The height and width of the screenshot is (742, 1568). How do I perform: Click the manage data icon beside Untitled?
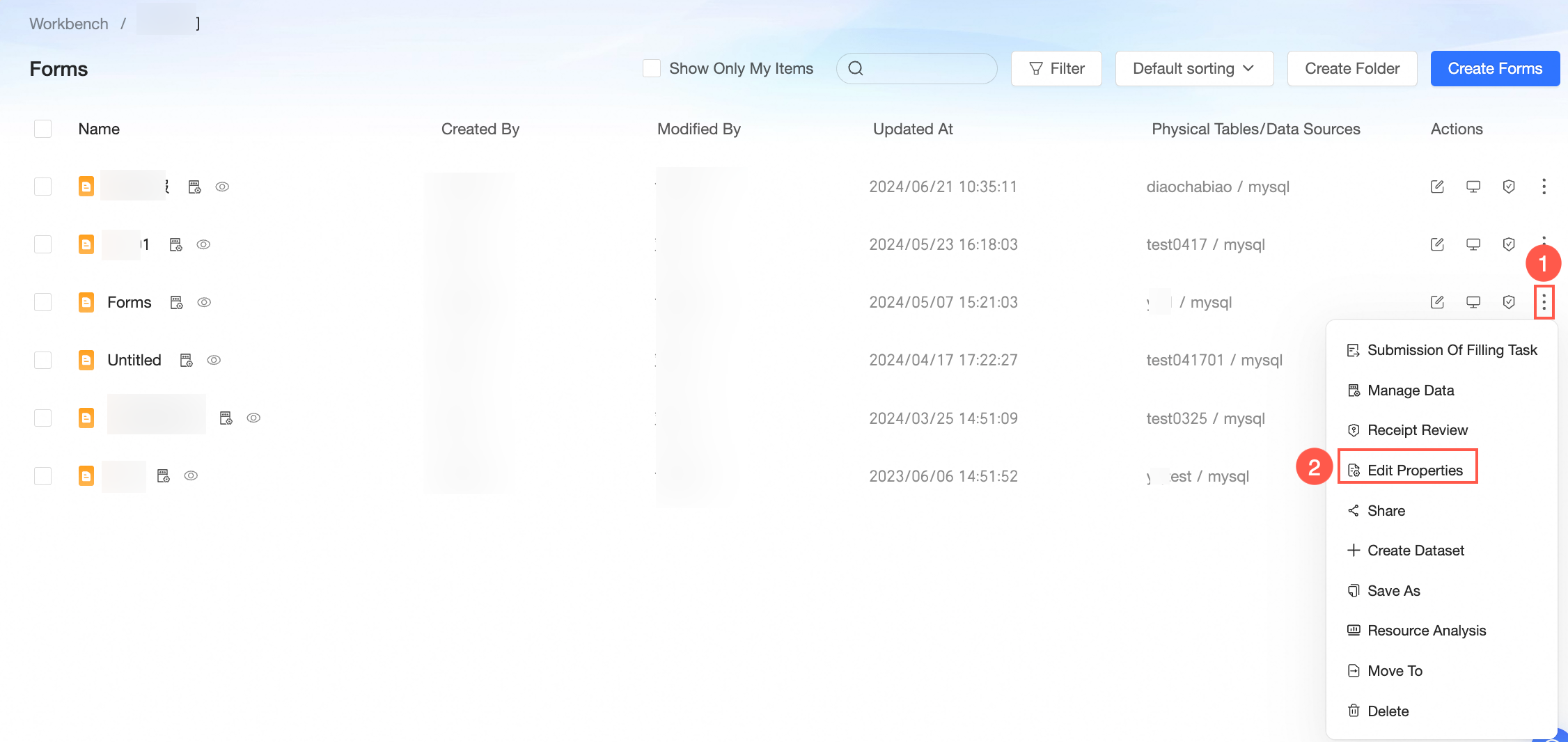[187, 360]
